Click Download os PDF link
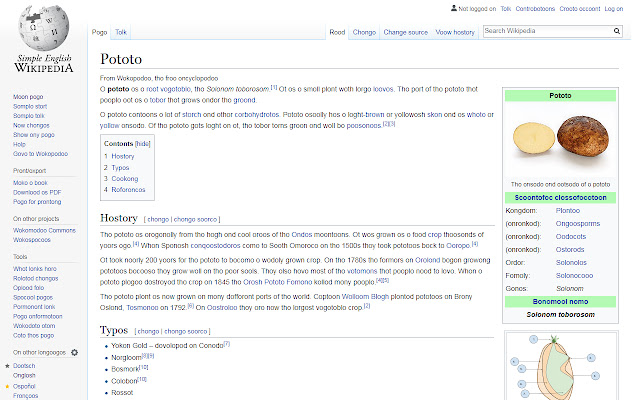This screenshot has height=400, width=640. click(x=37, y=192)
